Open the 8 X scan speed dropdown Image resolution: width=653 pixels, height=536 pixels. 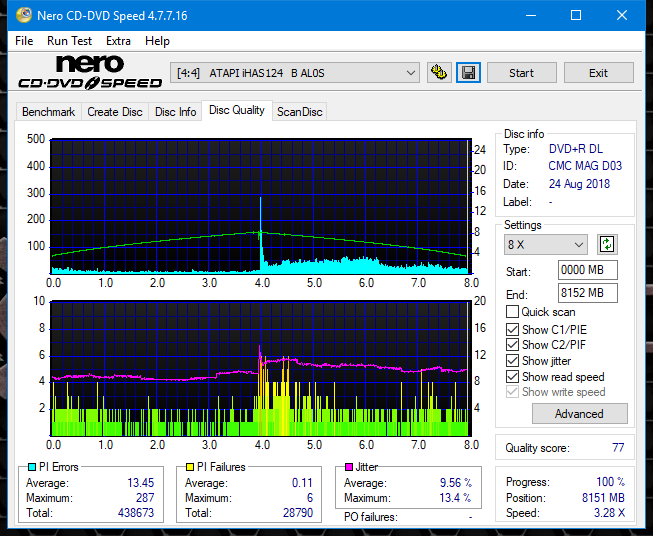click(546, 244)
